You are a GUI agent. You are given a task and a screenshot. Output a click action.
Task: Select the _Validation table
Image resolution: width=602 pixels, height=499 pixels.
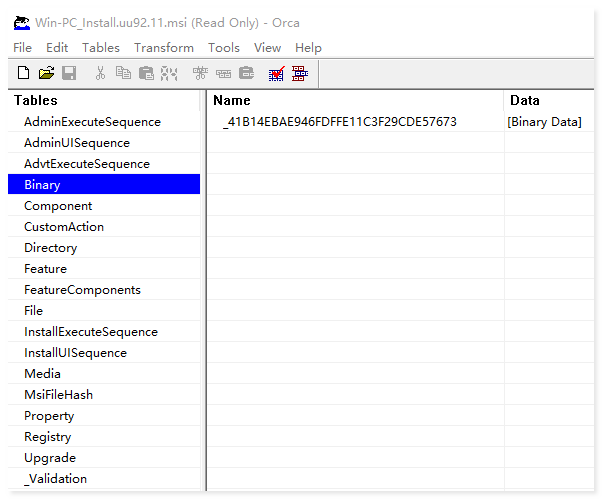point(55,479)
